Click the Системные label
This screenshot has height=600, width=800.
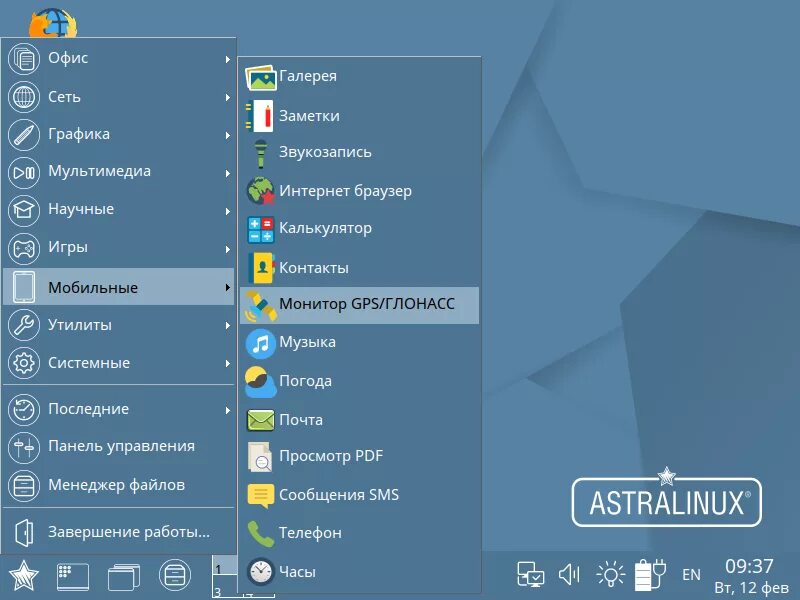click(89, 363)
